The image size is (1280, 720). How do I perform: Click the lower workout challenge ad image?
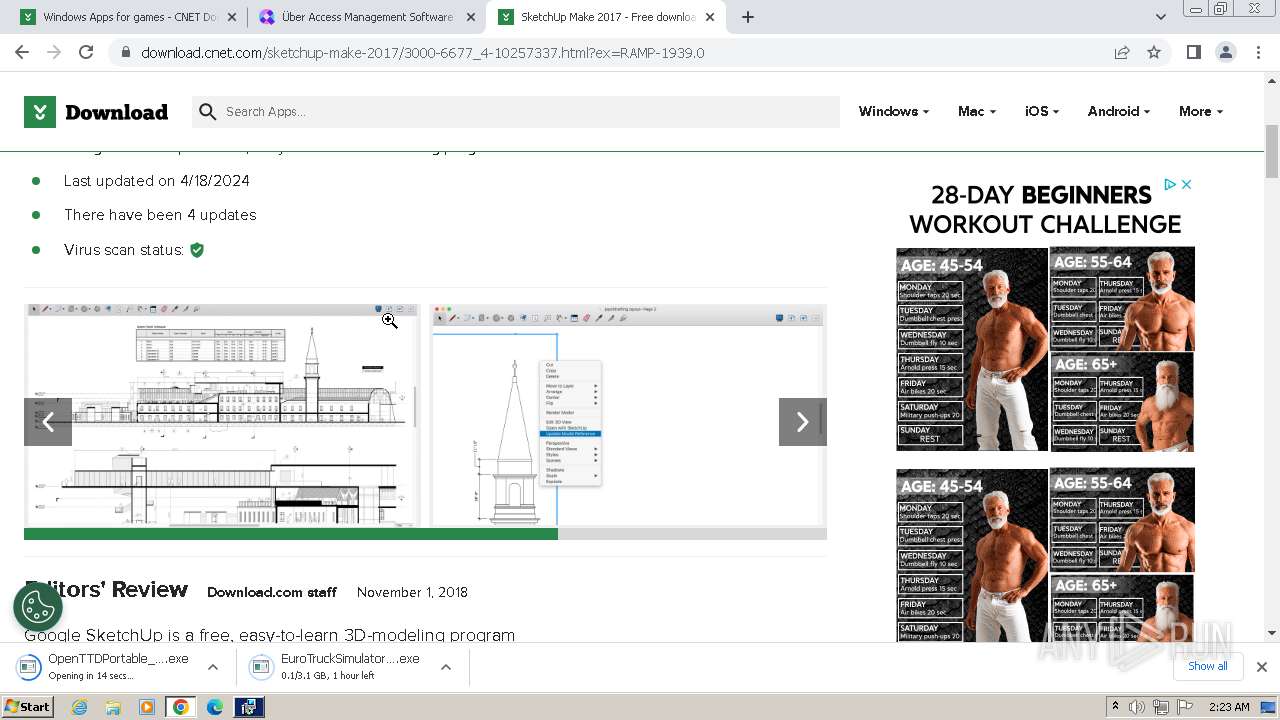1045,555
